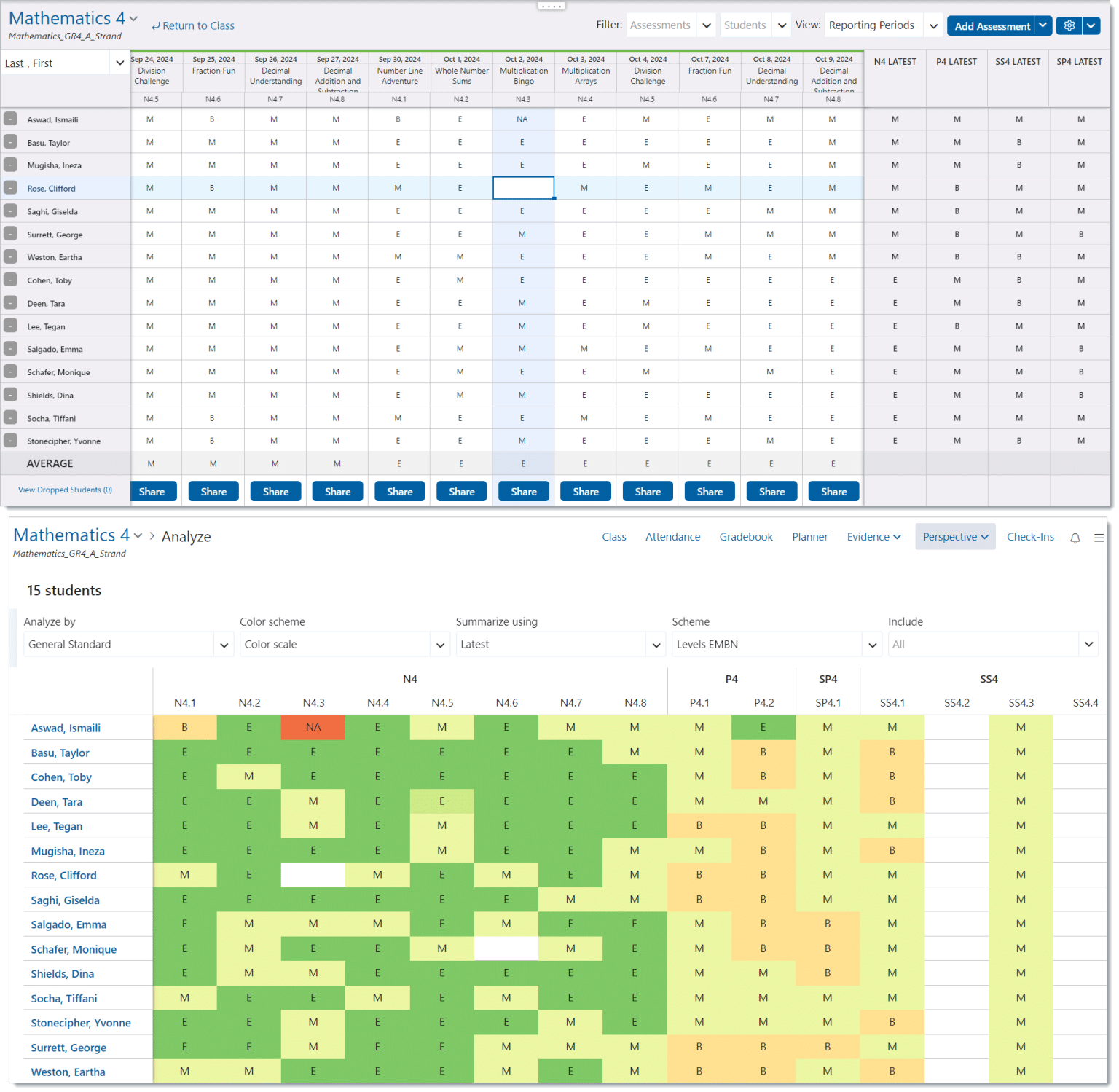The height and width of the screenshot is (1092, 1119).
Task: Click the dotted drag handle at top center
Action: click(551, 5)
